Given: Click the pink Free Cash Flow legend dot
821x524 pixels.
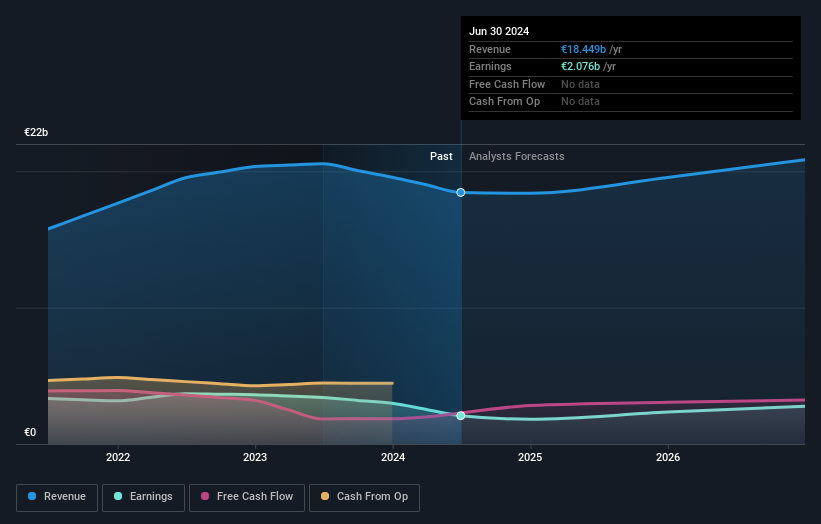Looking at the screenshot, I should click(205, 496).
